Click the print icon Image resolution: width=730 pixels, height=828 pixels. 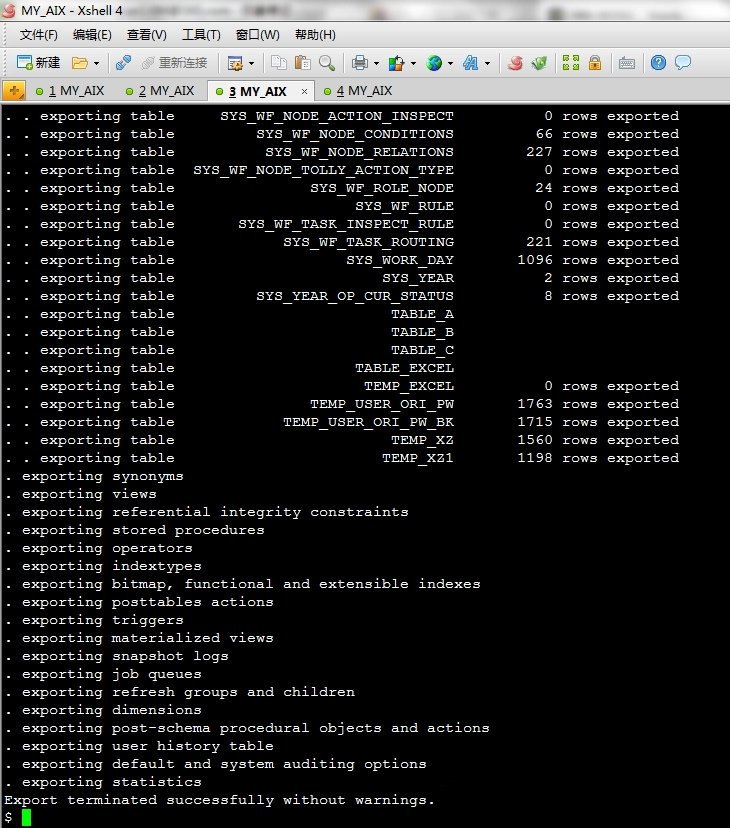359,62
